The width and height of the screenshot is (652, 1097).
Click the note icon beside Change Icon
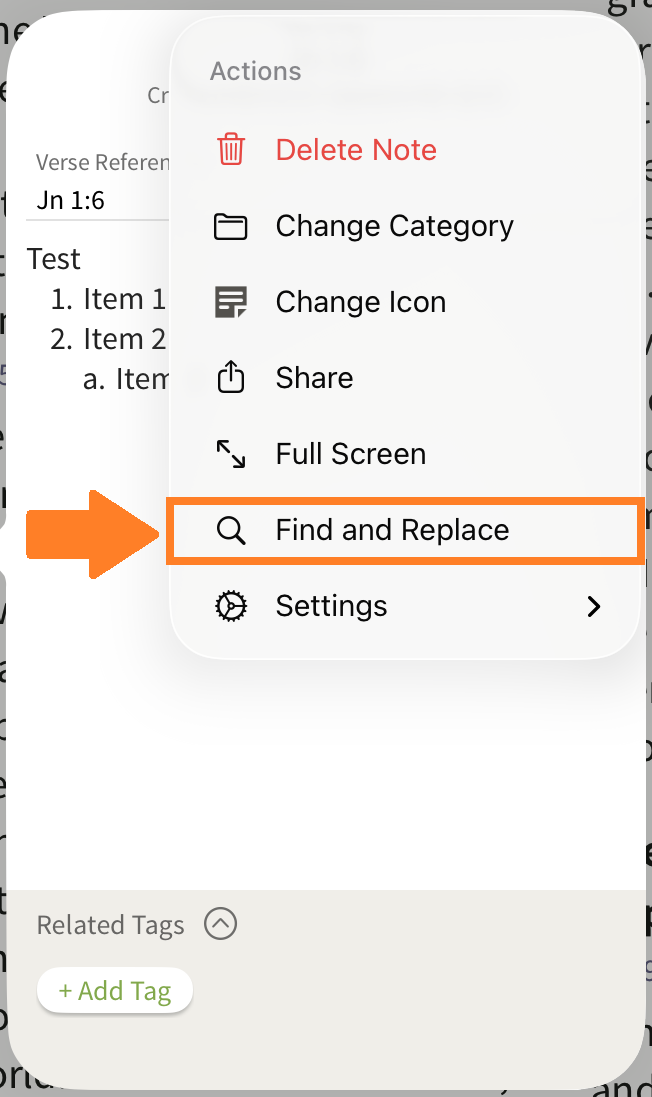(231, 302)
